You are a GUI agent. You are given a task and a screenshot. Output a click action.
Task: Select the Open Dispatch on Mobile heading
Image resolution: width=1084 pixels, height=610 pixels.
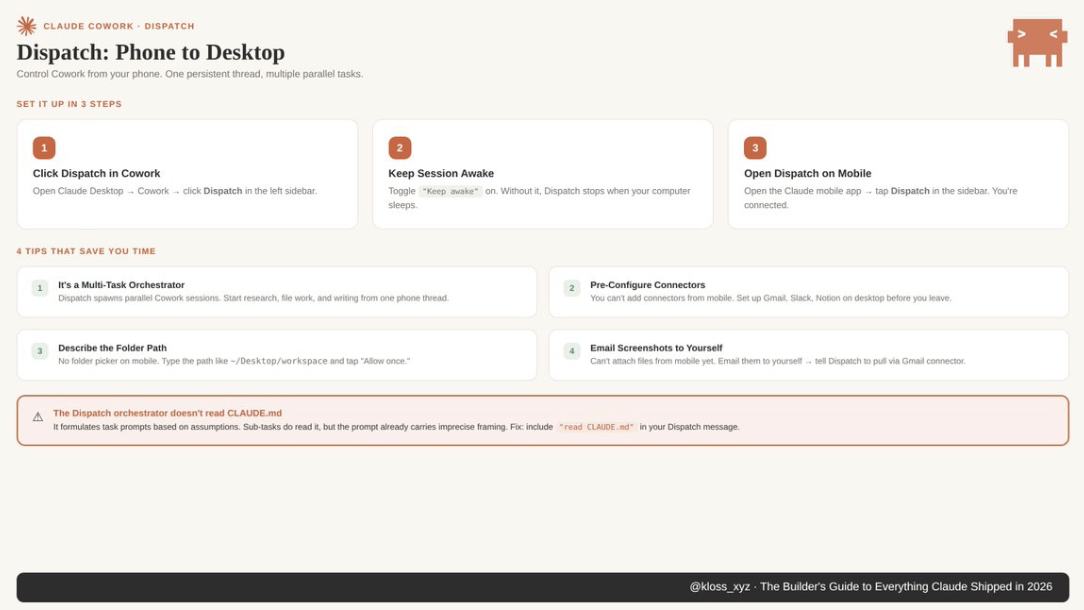[807, 173]
